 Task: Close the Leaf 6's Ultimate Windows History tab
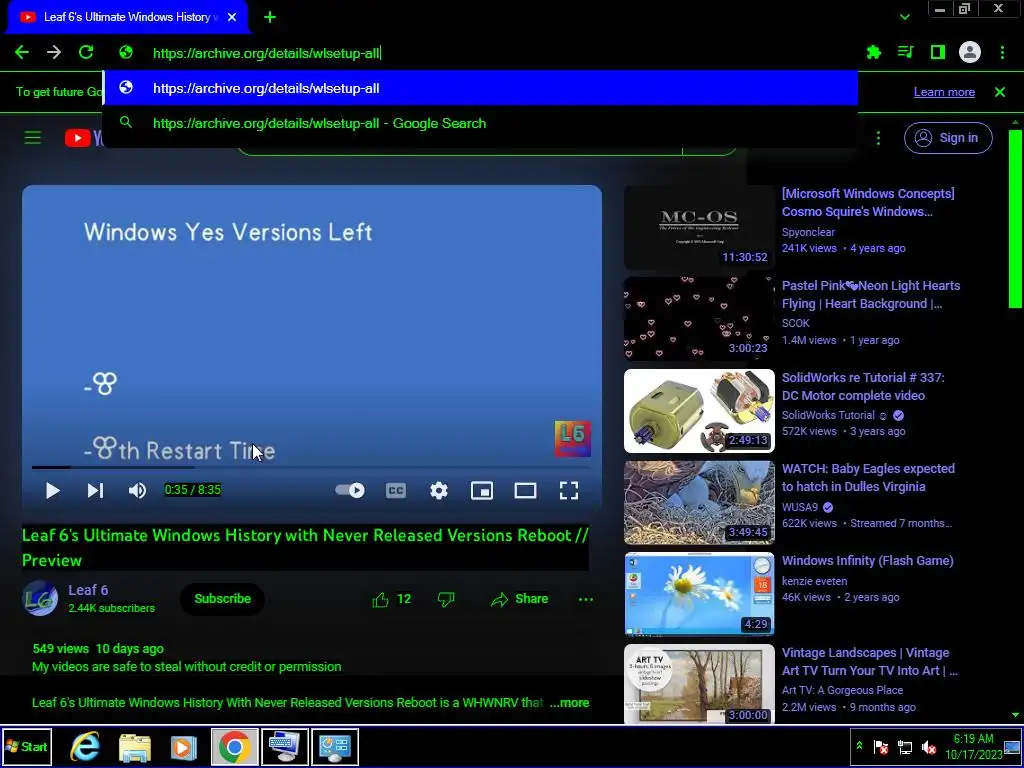point(232,18)
